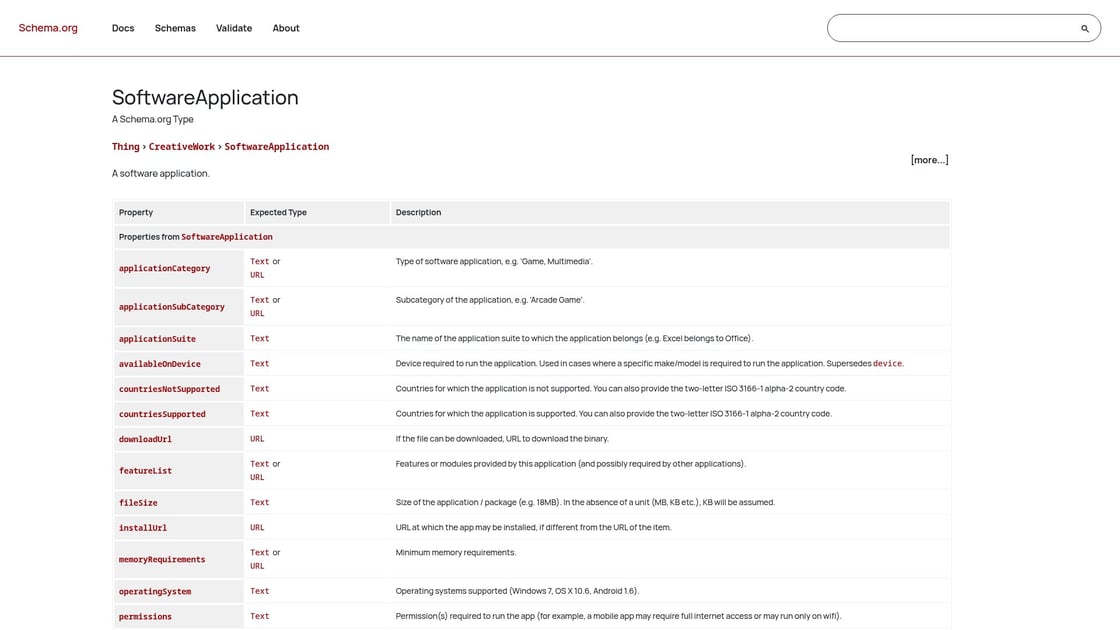
Task: Open the featureList property link
Action: point(145,470)
